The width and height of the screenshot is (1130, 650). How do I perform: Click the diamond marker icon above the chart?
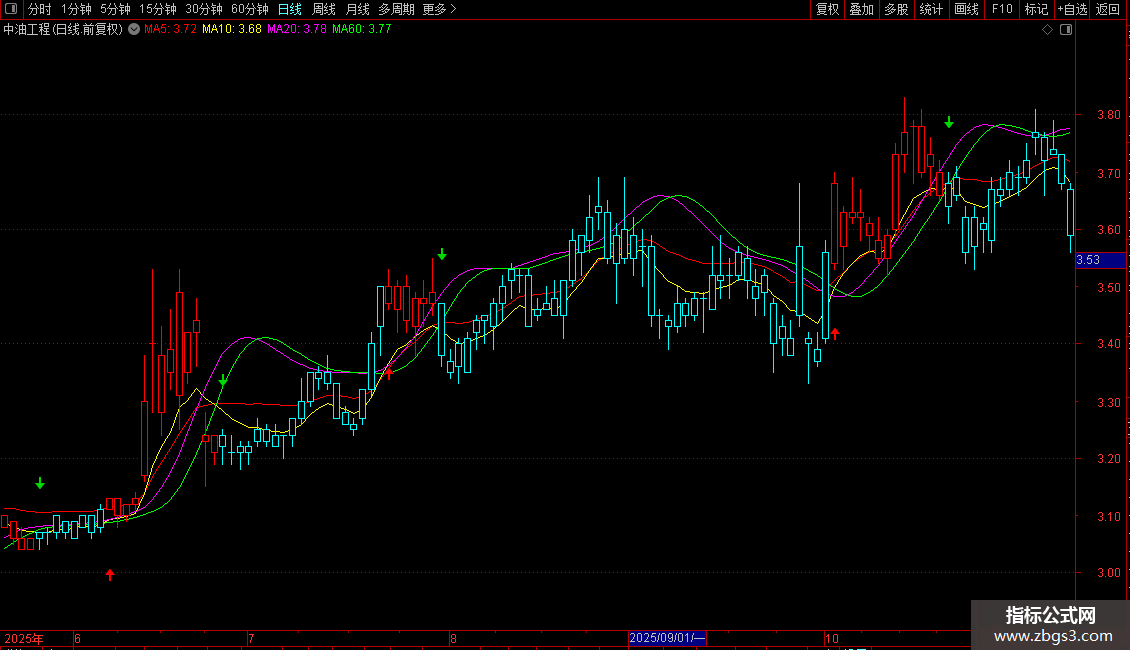[1048, 30]
